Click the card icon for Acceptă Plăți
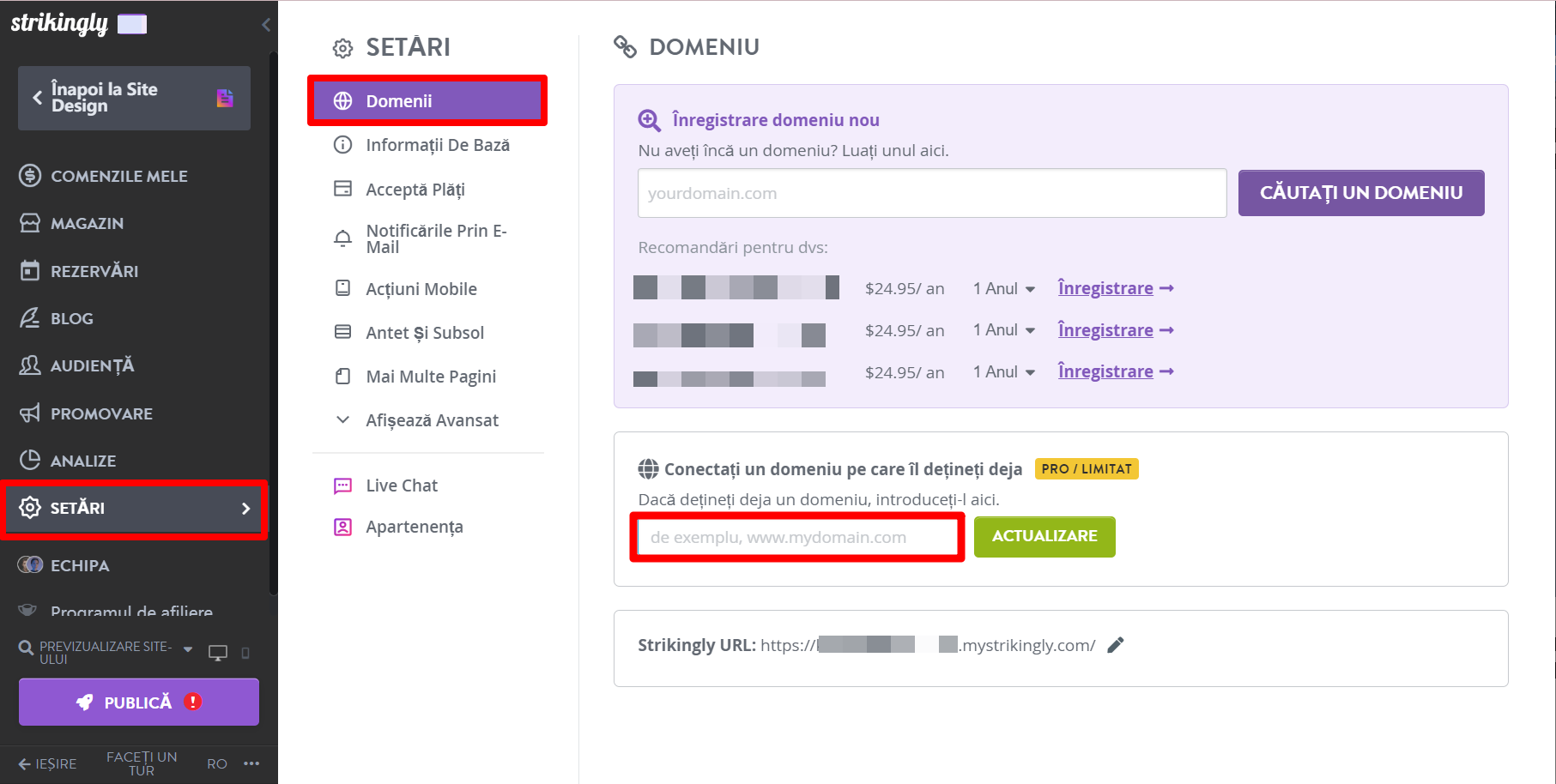Image resolution: width=1556 pixels, height=784 pixels. 342,189
